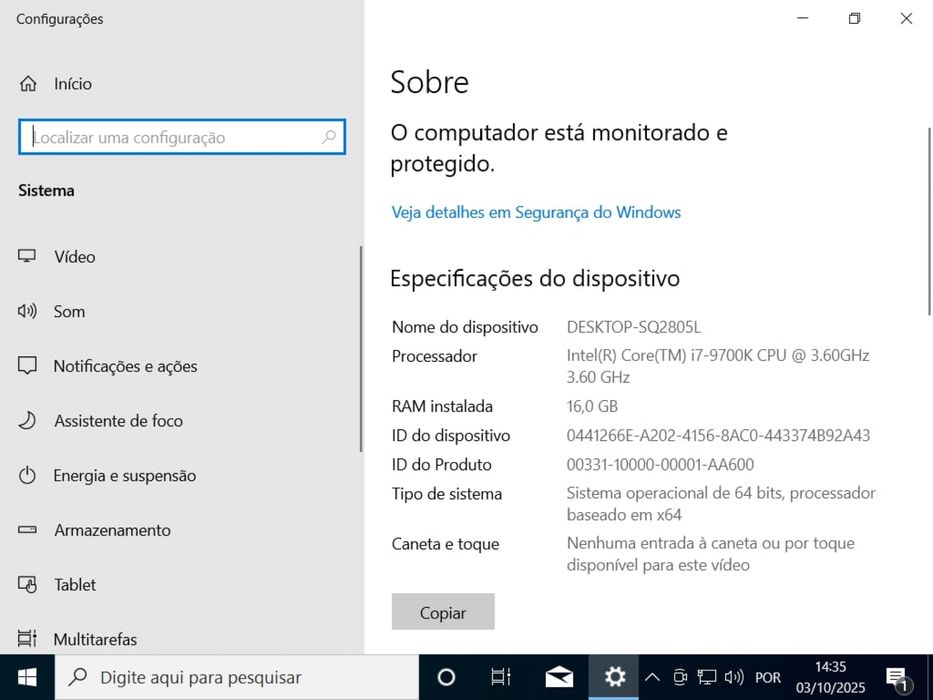
Task: Click the Especificações do dispositivo heading
Action: coord(535,278)
